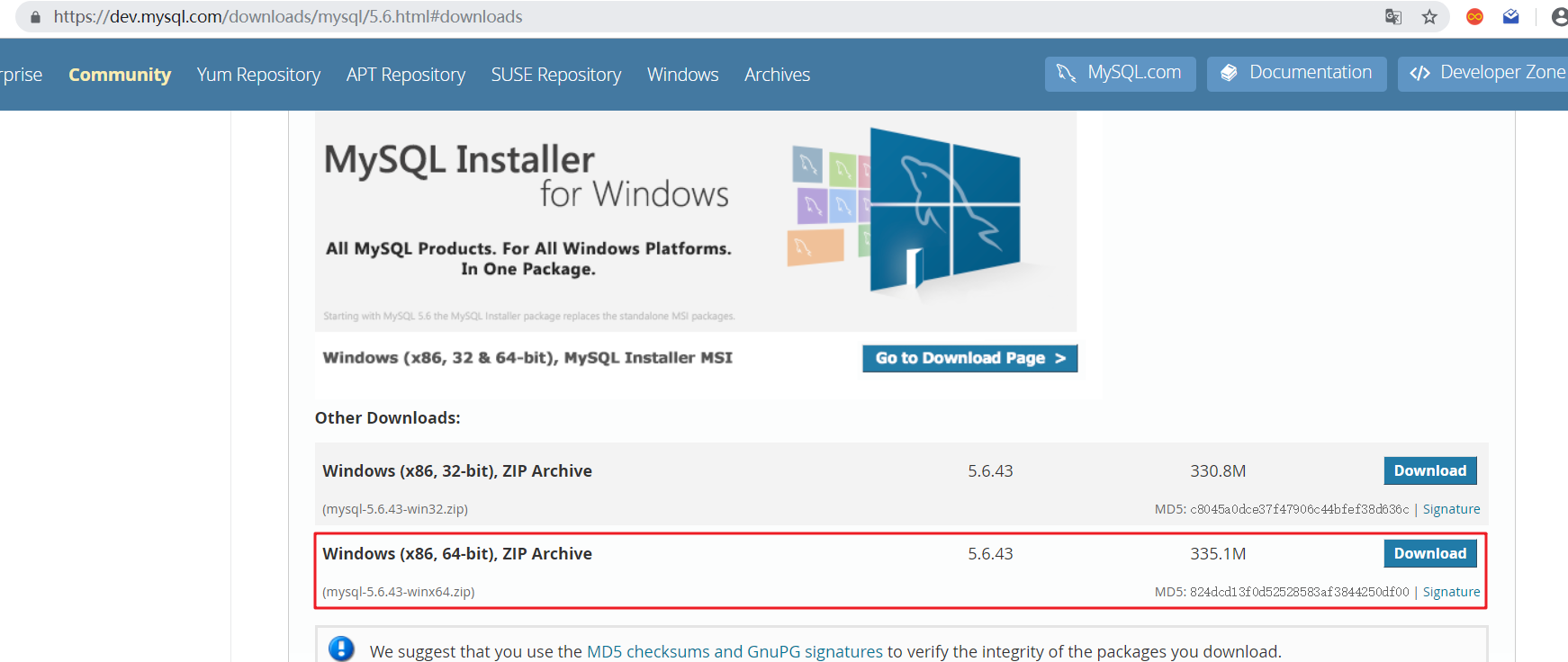Select the MD5 hash 824dcd13f0d52528583af3844250df00

[x=1300, y=592]
